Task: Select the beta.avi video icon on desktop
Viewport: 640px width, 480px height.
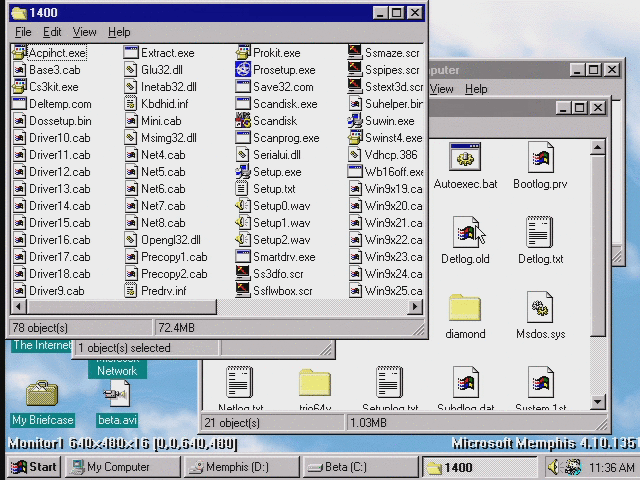Action: coord(117,393)
